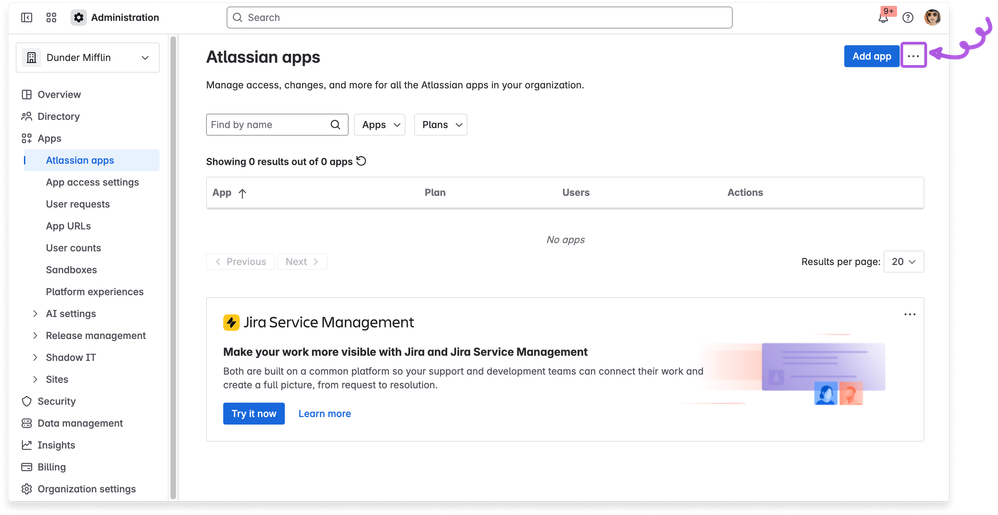The image size is (998, 515).
Task: Expand AI settings in sidebar
Action: pos(36,314)
